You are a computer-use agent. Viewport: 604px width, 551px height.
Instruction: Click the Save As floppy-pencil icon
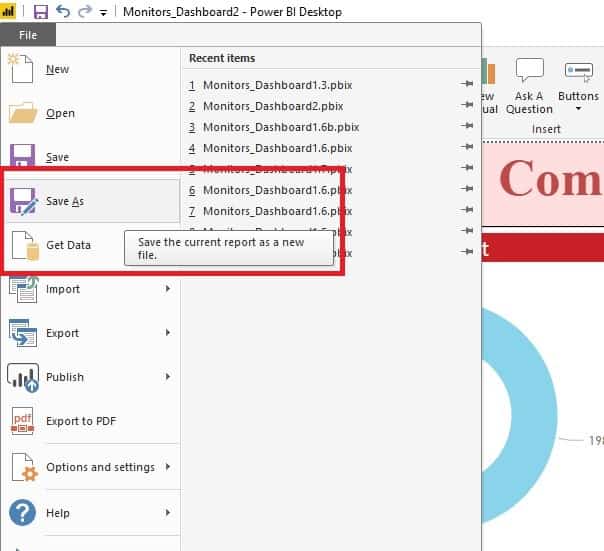(23, 201)
